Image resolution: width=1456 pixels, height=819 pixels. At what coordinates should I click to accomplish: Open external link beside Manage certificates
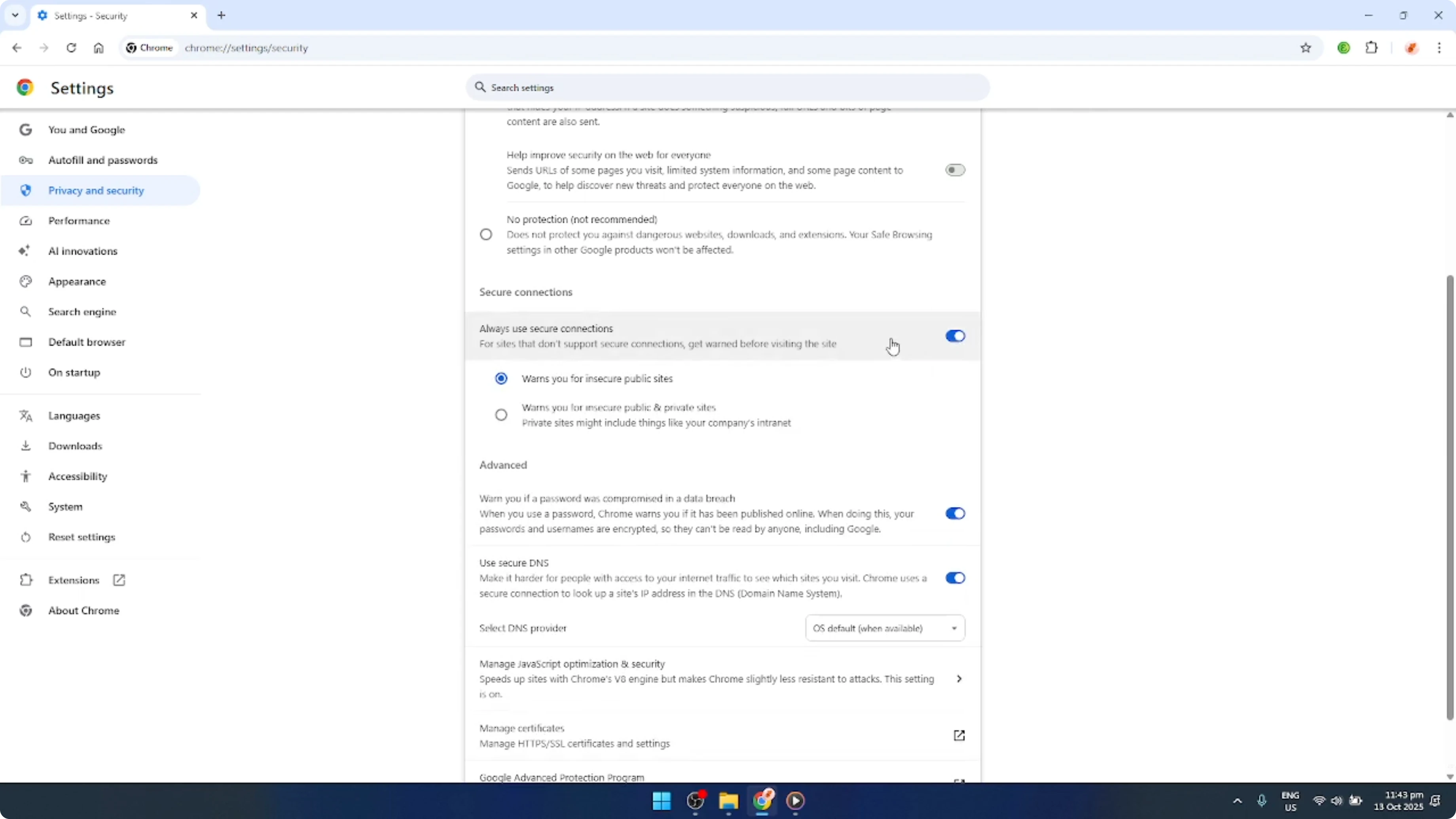[959, 736]
